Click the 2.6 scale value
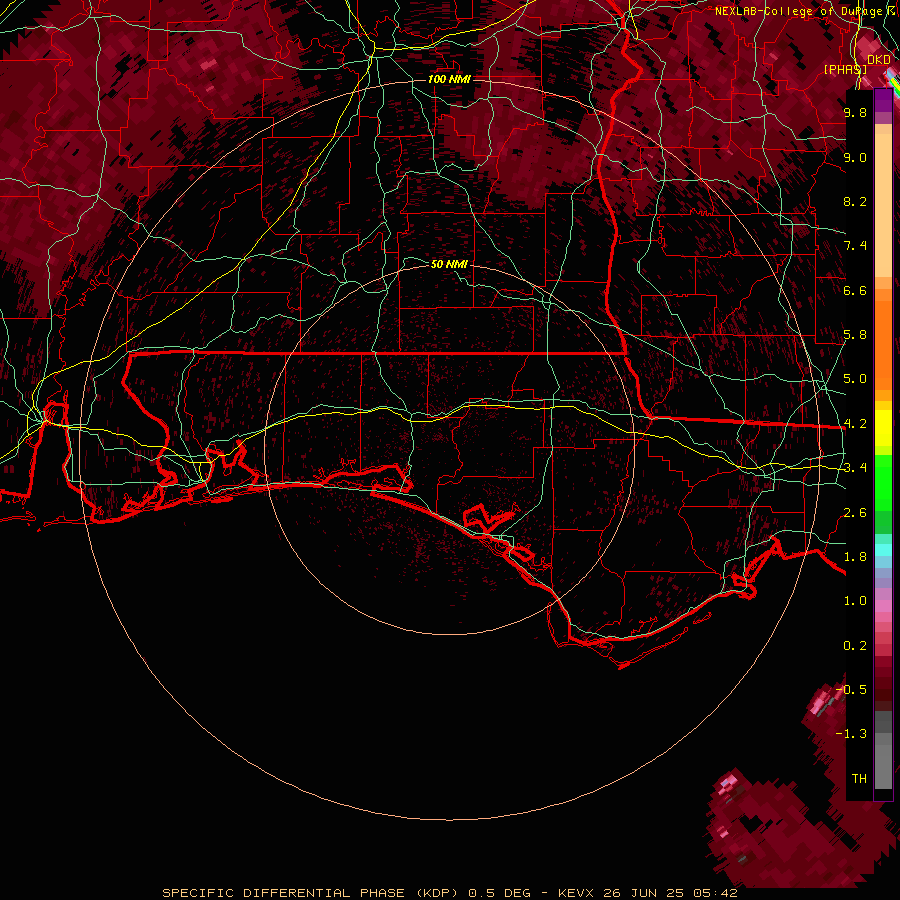Screen dimensions: 900x900 (x=855, y=513)
